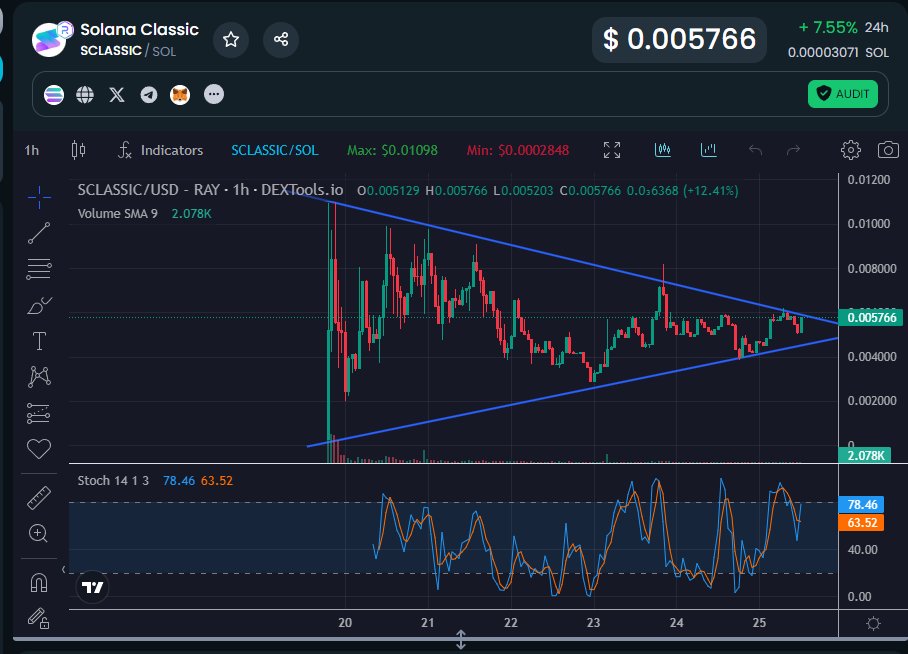Toggle fullscreen chart mode icon
Screen dimensions: 908x654
(612, 150)
